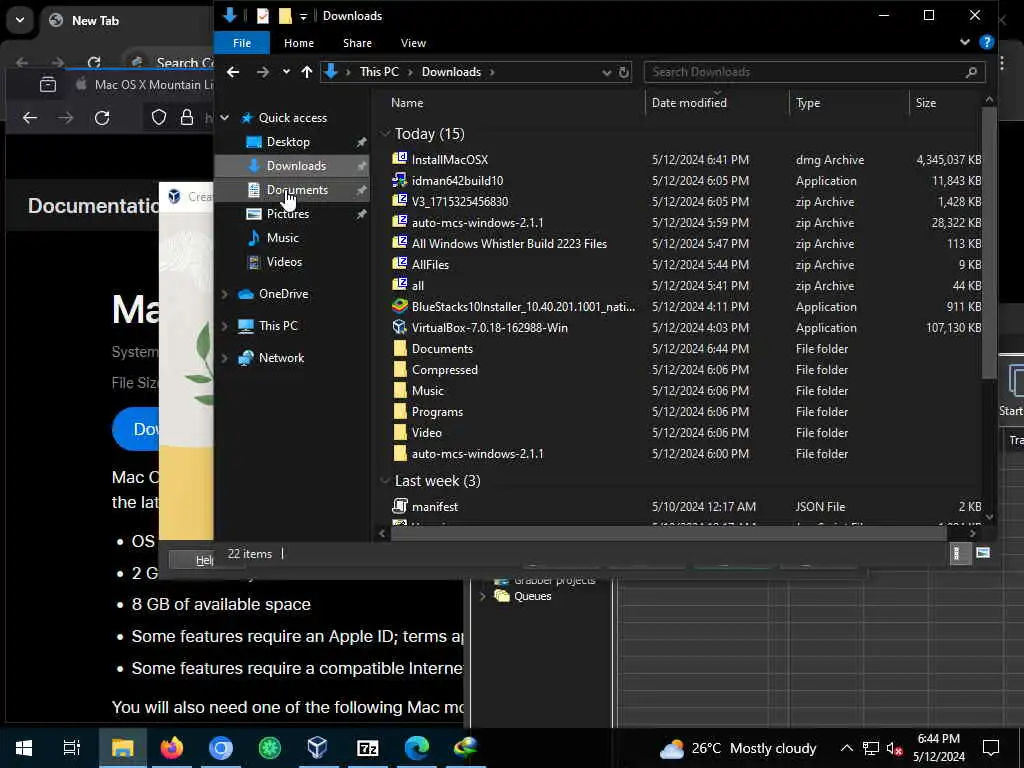The height and width of the screenshot is (768, 1024).
Task: Click Forward arrow in File Explorer
Action: click(x=263, y=72)
